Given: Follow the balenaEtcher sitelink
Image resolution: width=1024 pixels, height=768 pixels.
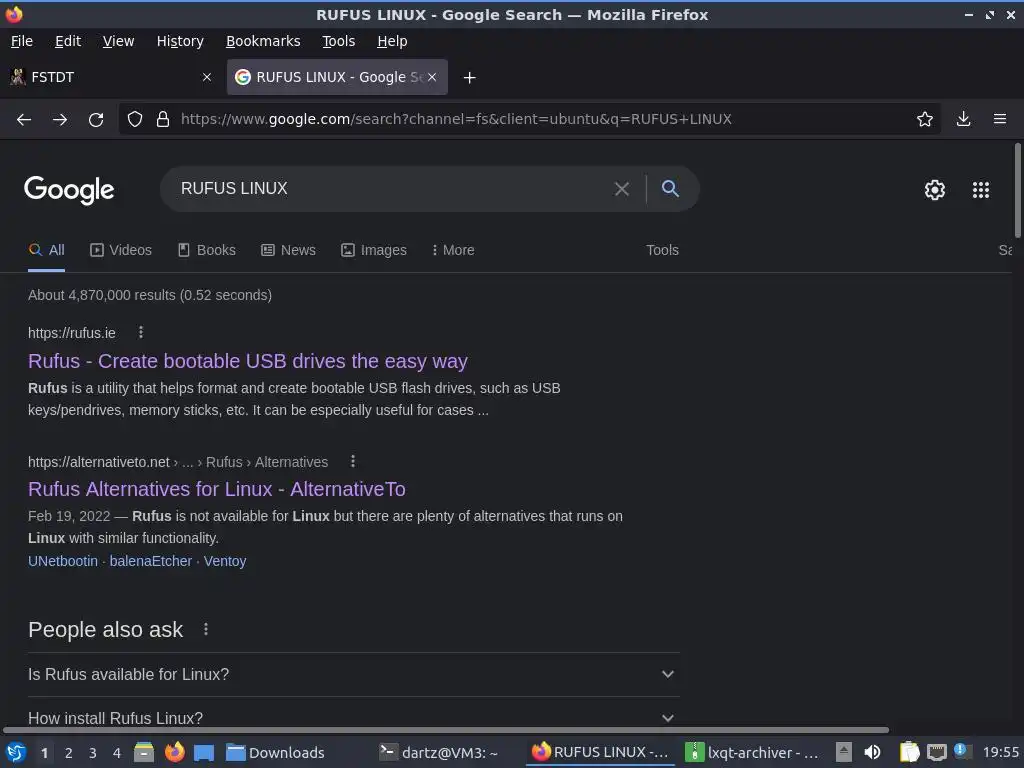Looking at the screenshot, I should tap(151, 561).
